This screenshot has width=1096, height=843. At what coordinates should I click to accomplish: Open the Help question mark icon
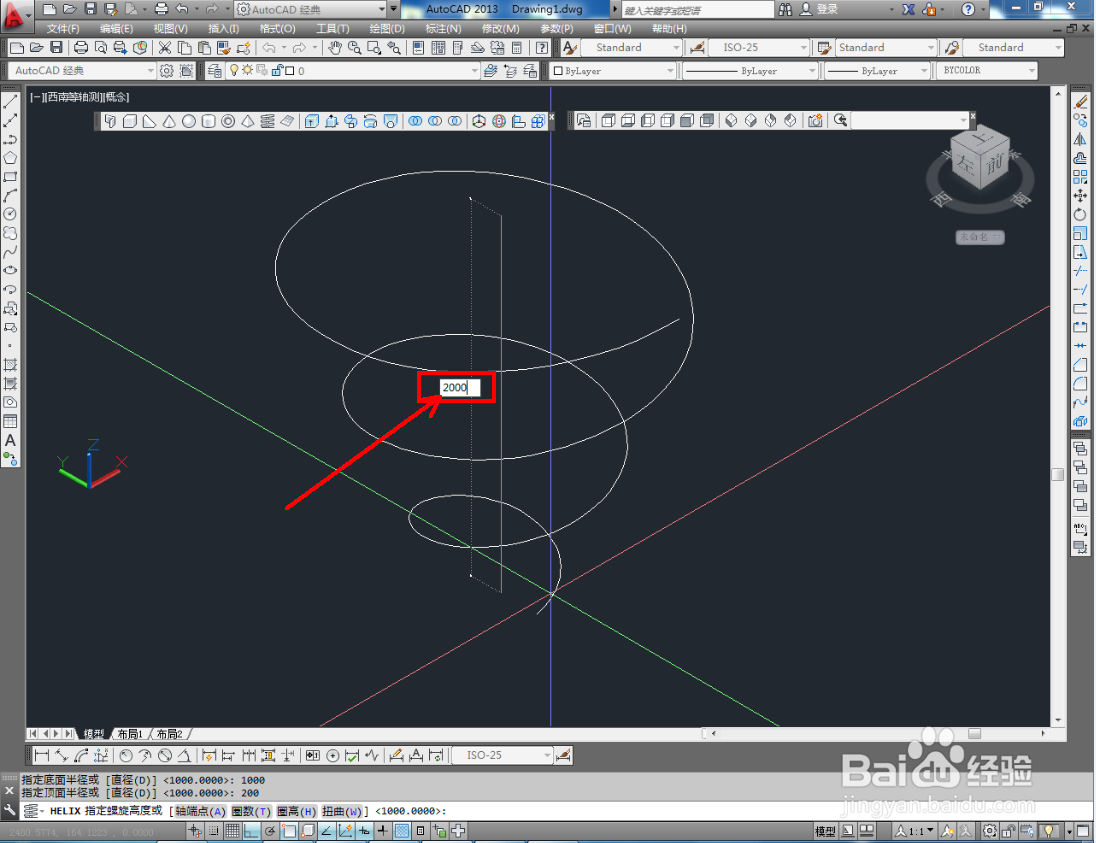pyautogui.click(x=542, y=48)
